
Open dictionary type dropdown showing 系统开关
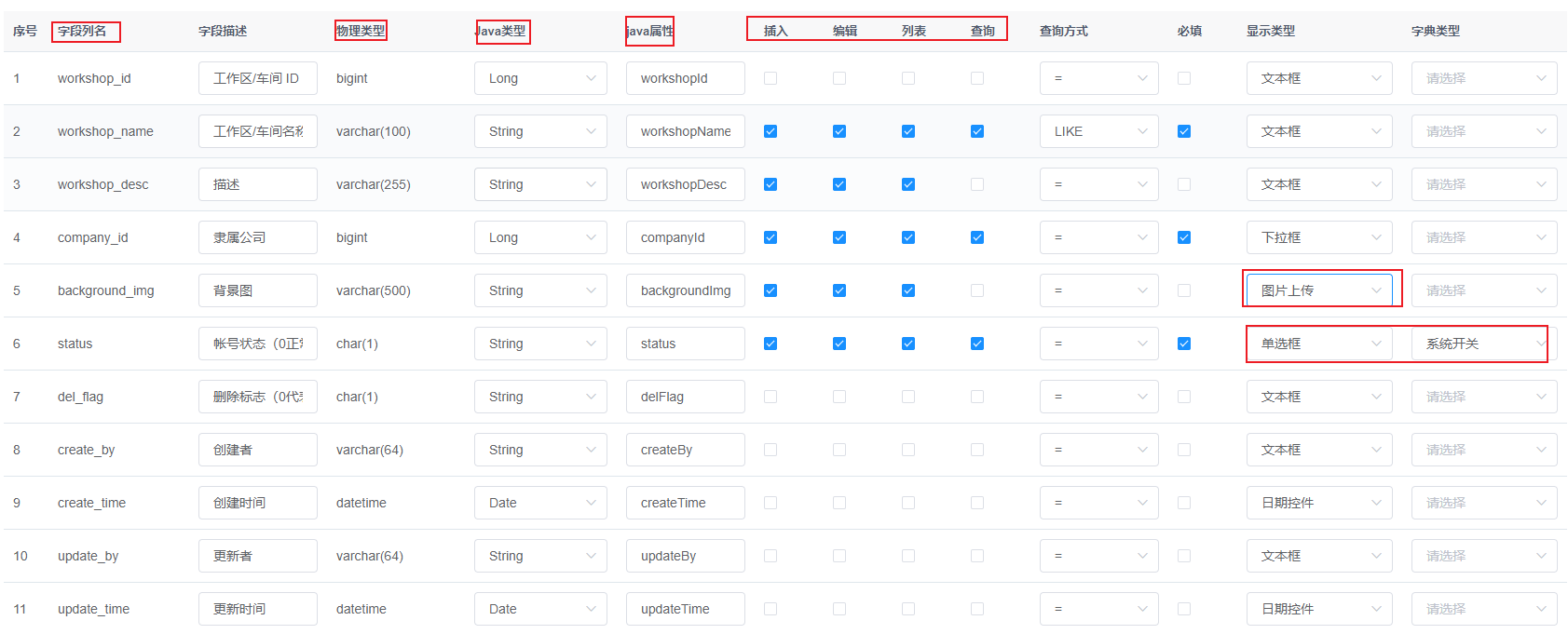1484,344
